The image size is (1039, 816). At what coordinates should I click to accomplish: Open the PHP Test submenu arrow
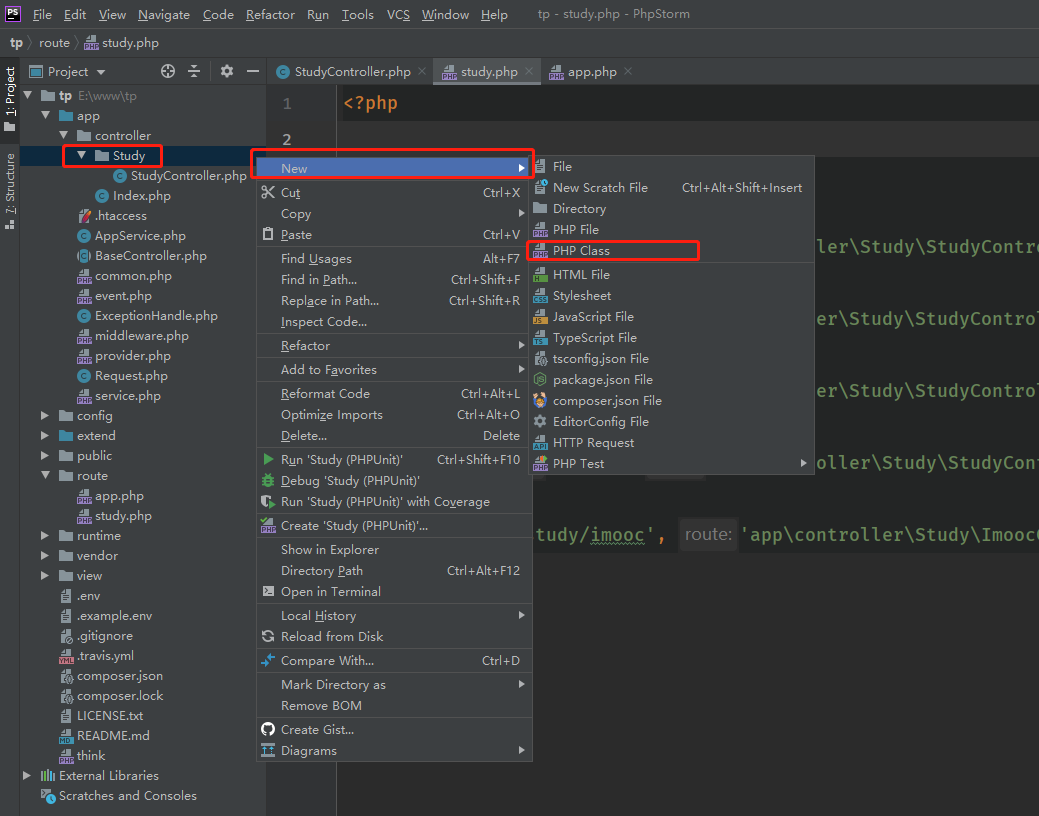tap(803, 463)
